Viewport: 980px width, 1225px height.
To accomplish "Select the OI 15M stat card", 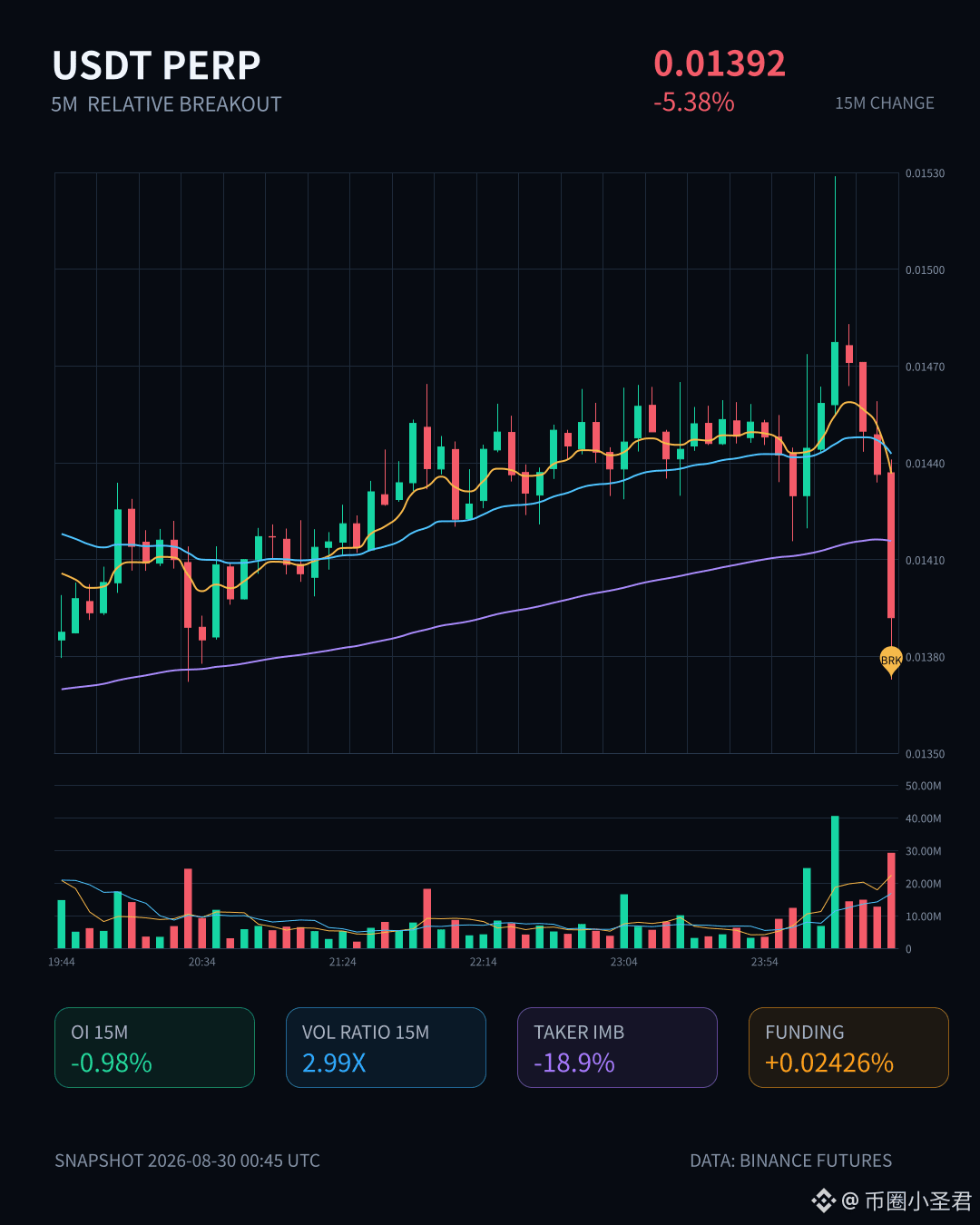I will 154,1047.
